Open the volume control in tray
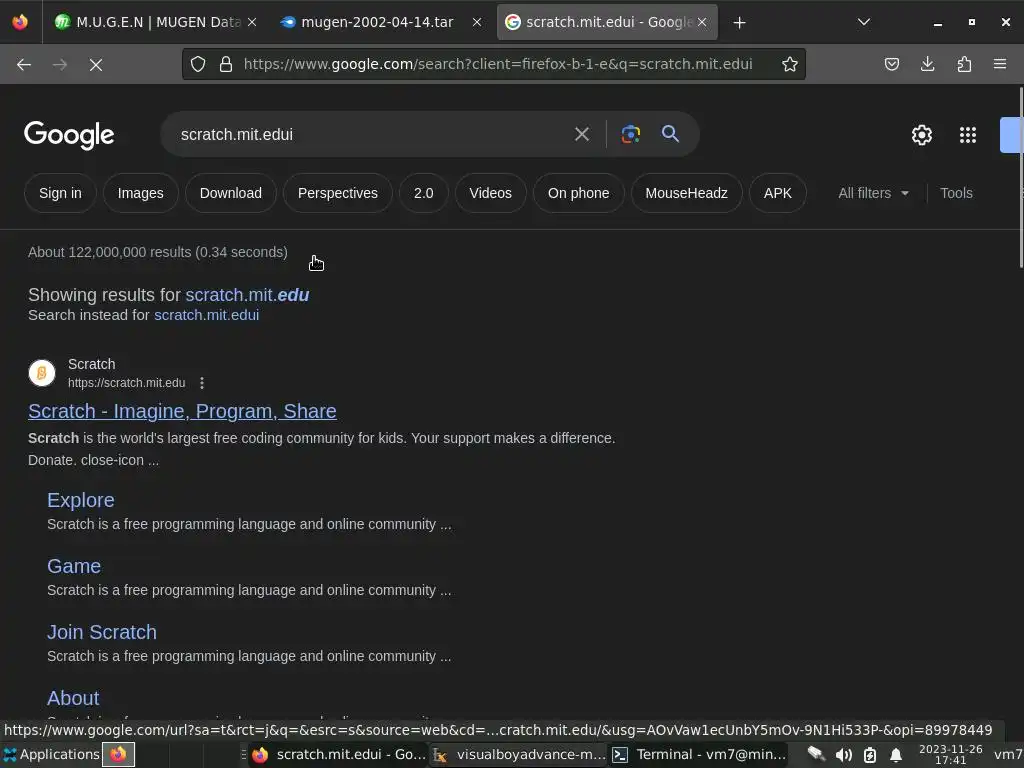Viewport: 1024px width, 768px height. click(x=843, y=755)
